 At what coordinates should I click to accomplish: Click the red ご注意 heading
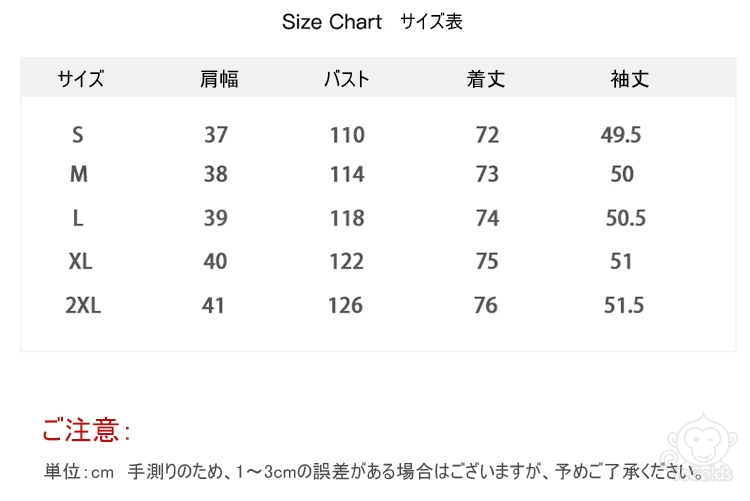[x=86, y=431]
